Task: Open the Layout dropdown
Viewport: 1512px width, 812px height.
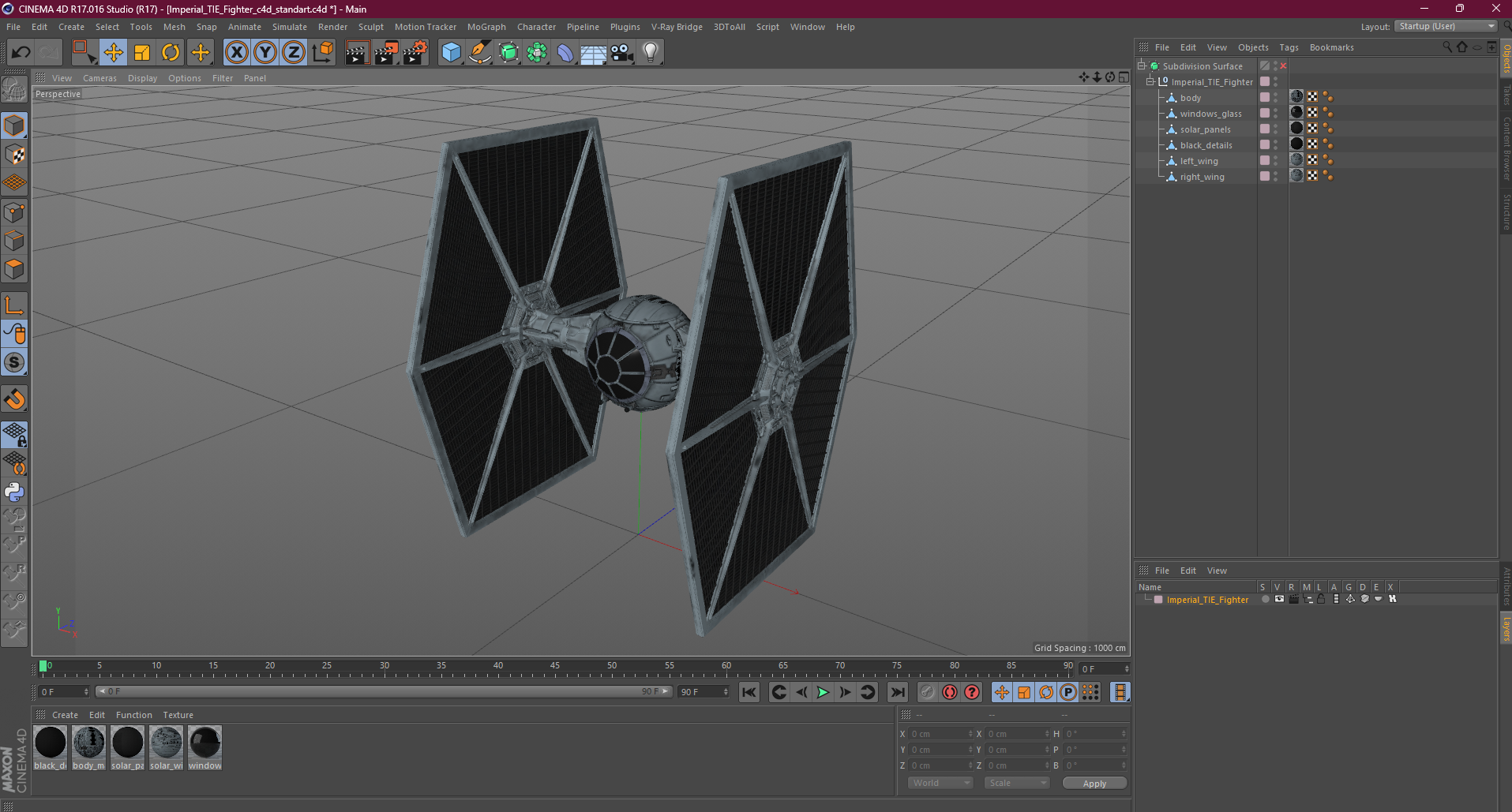Action: (x=1446, y=26)
